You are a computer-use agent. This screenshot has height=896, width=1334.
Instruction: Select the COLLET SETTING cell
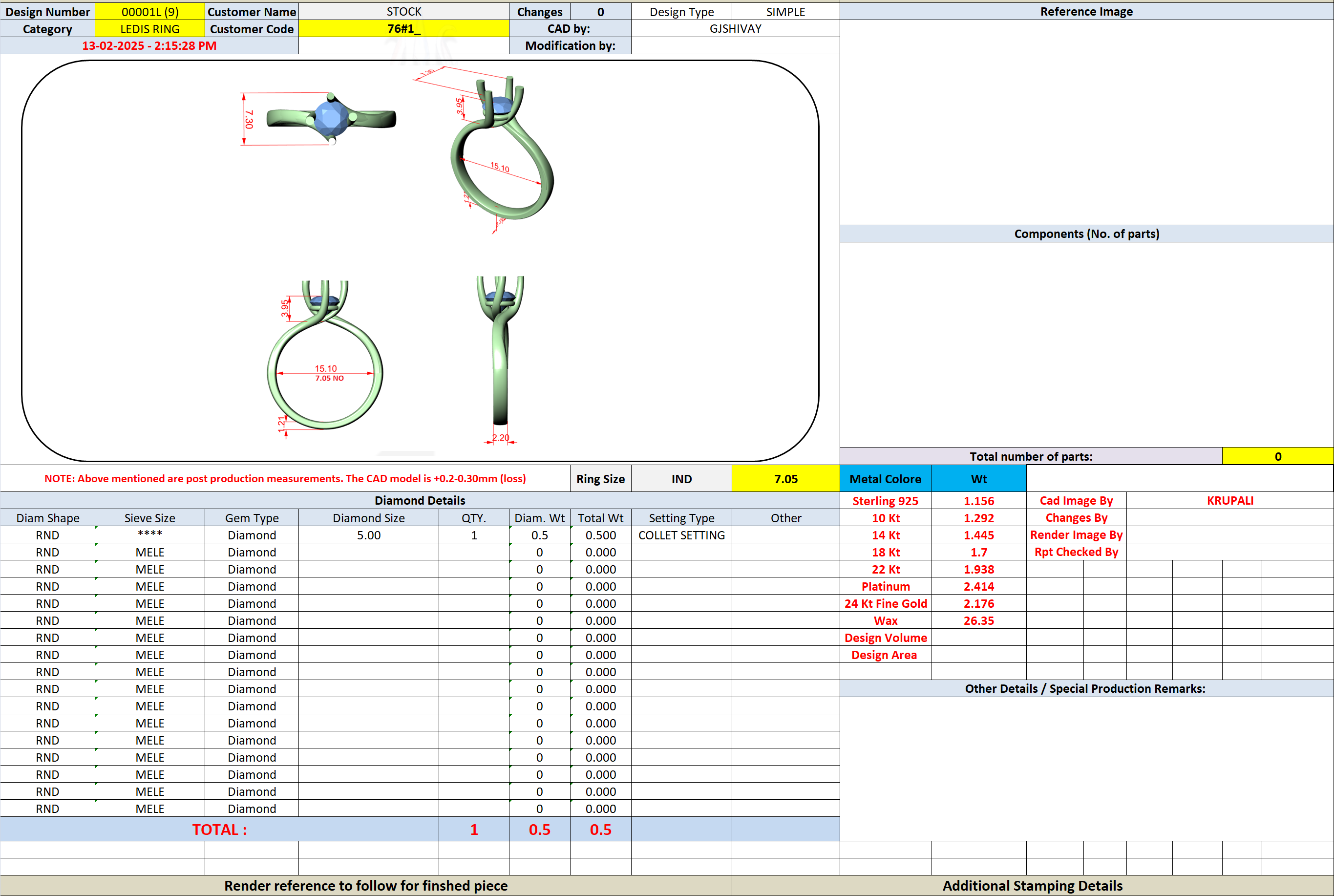click(681, 535)
